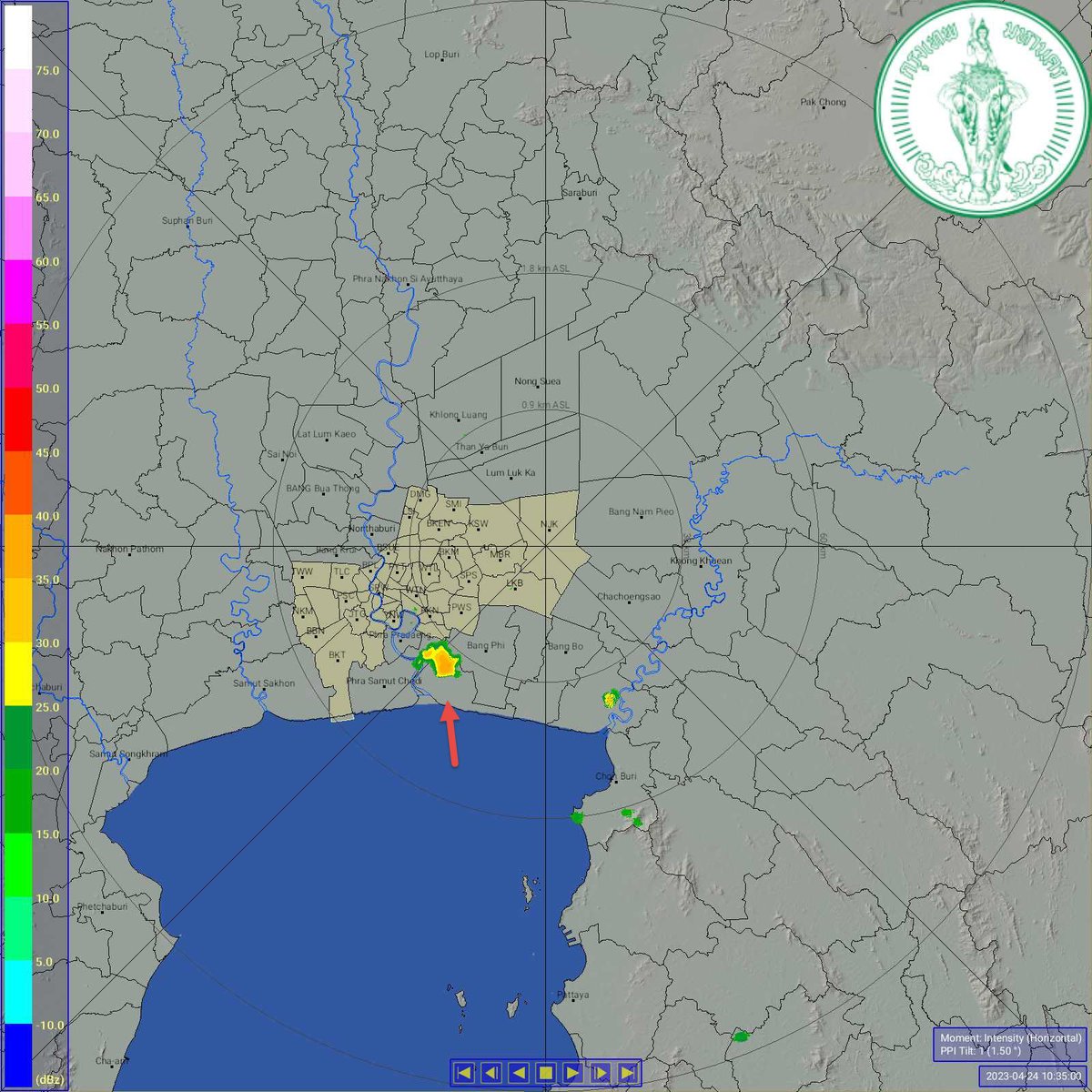
Task: Click the Pak Chong map label
Action: click(823, 102)
